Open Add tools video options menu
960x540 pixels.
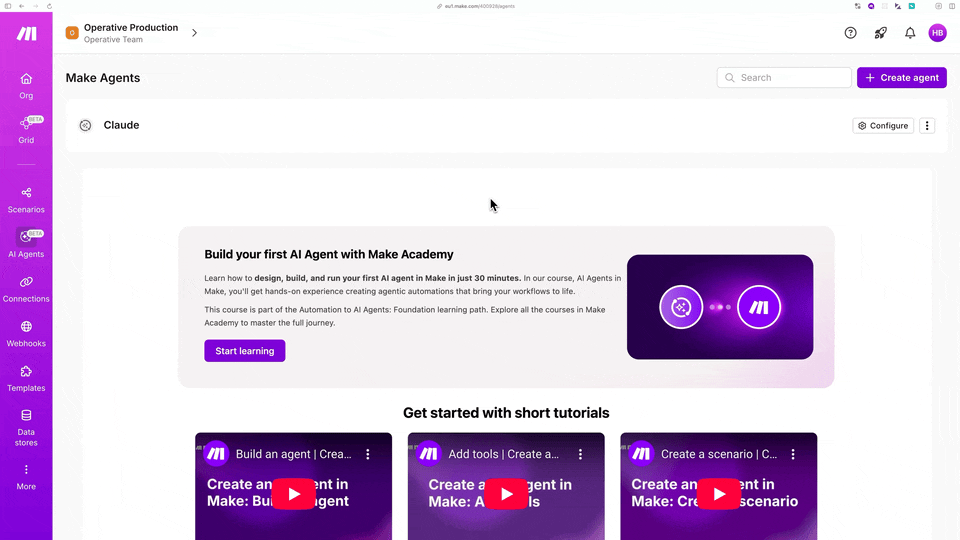tap(580, 454)
